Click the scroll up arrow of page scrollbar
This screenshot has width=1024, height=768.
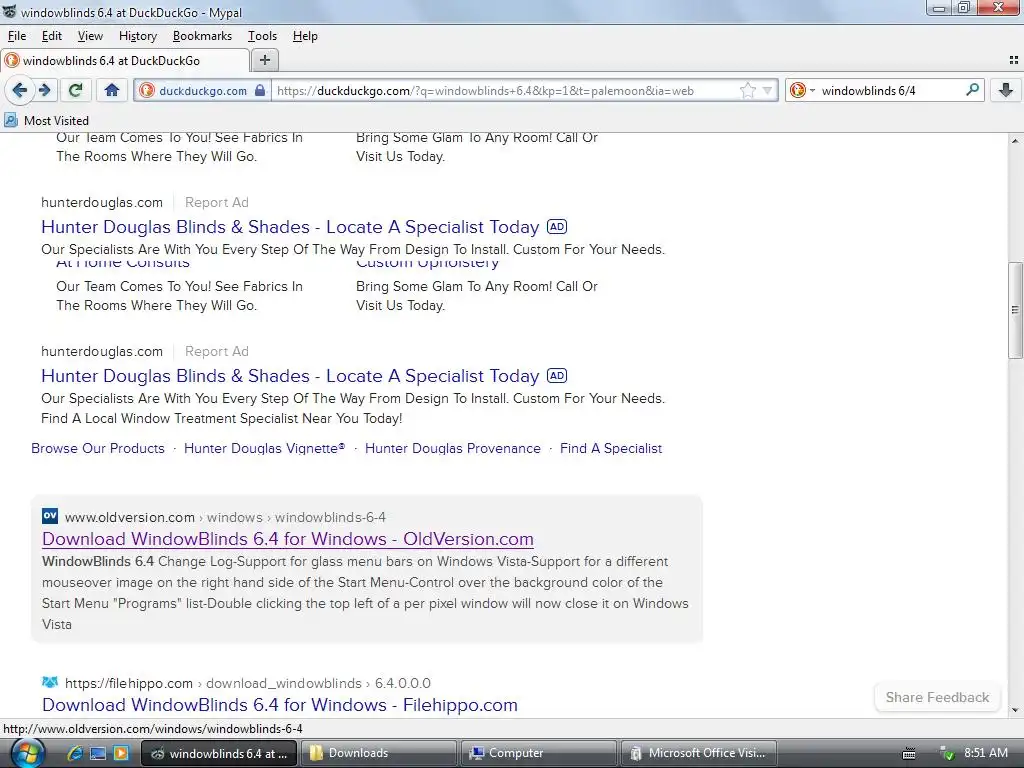point(1015,140)
